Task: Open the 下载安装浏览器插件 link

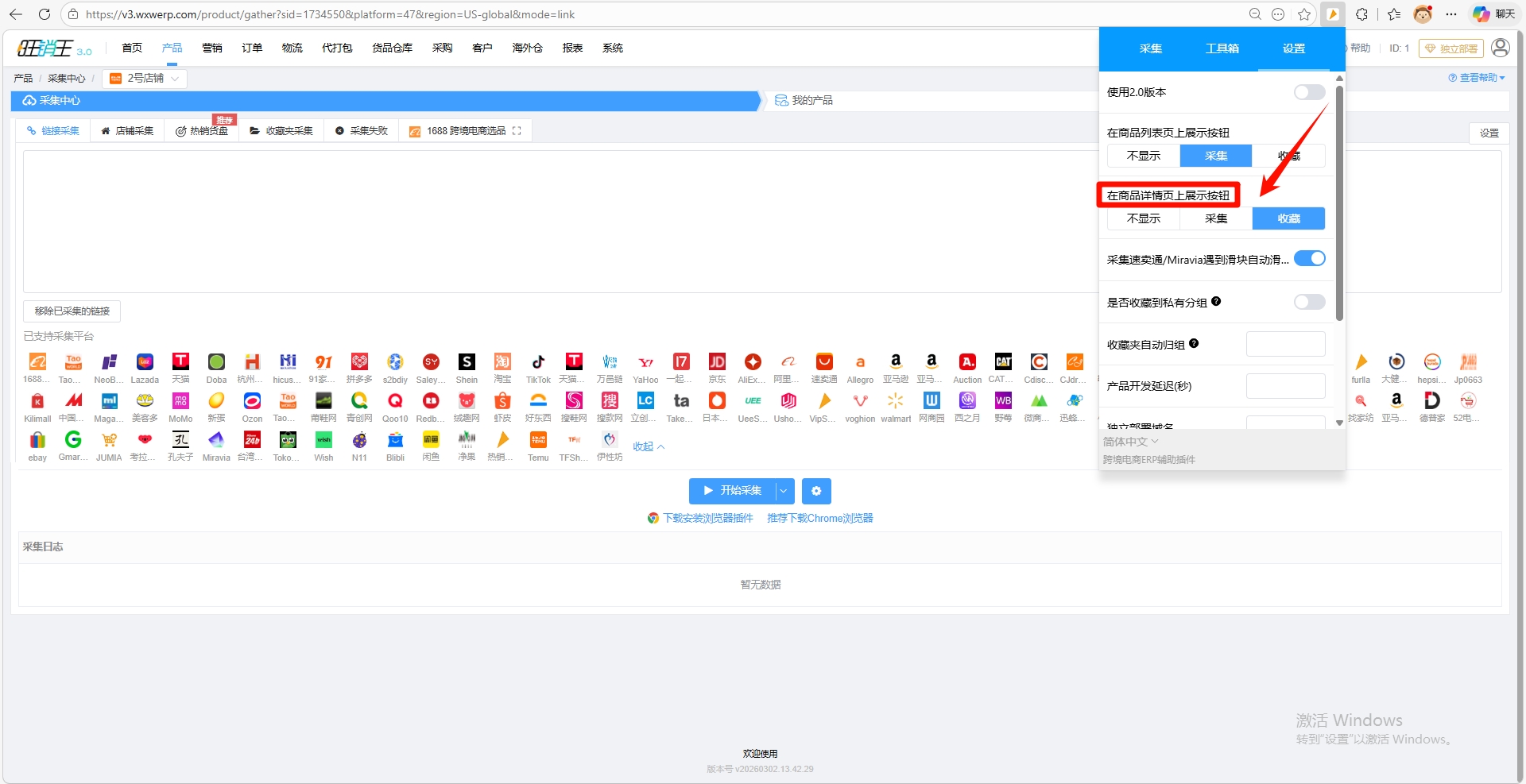Action: pos(707,518)
